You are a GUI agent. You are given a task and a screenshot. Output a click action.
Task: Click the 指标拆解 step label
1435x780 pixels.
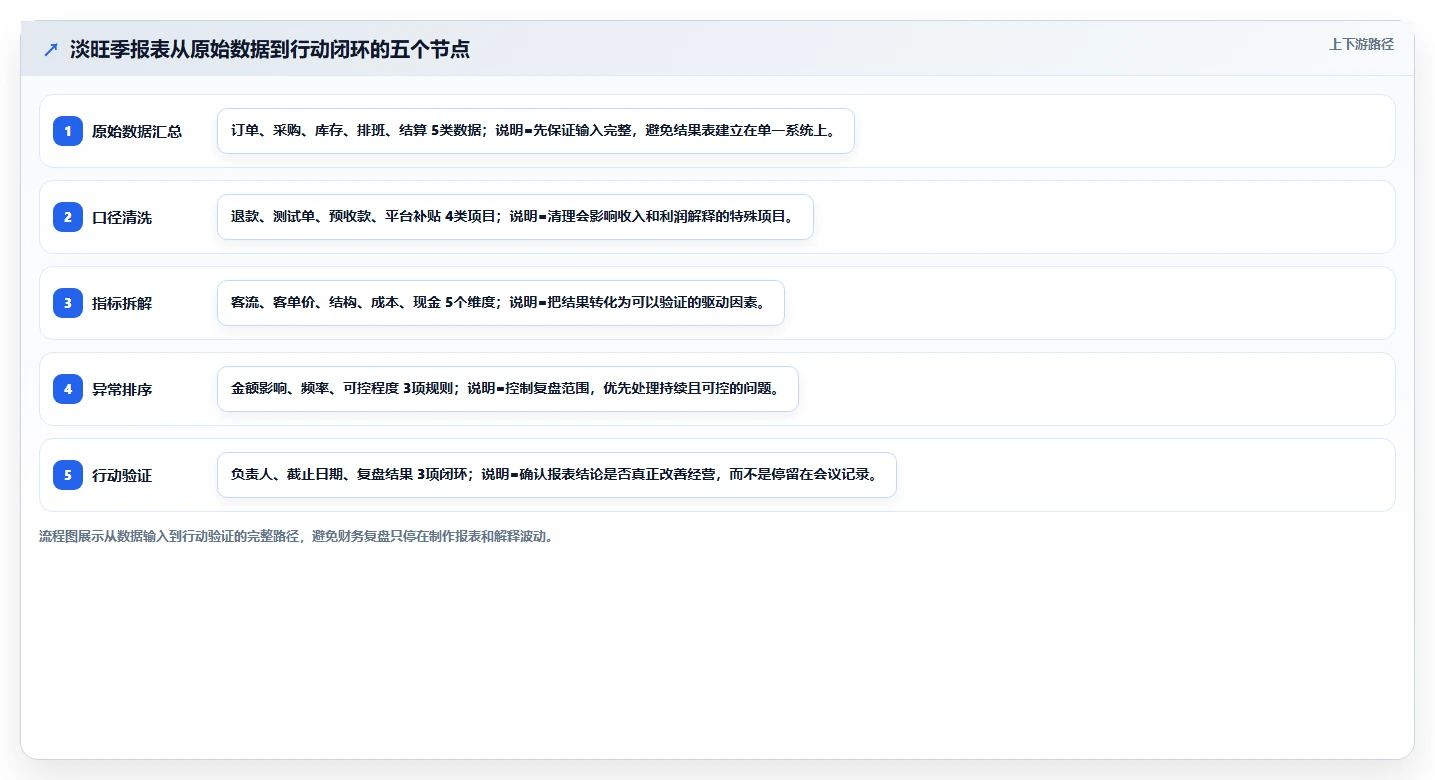coord(122,303)
